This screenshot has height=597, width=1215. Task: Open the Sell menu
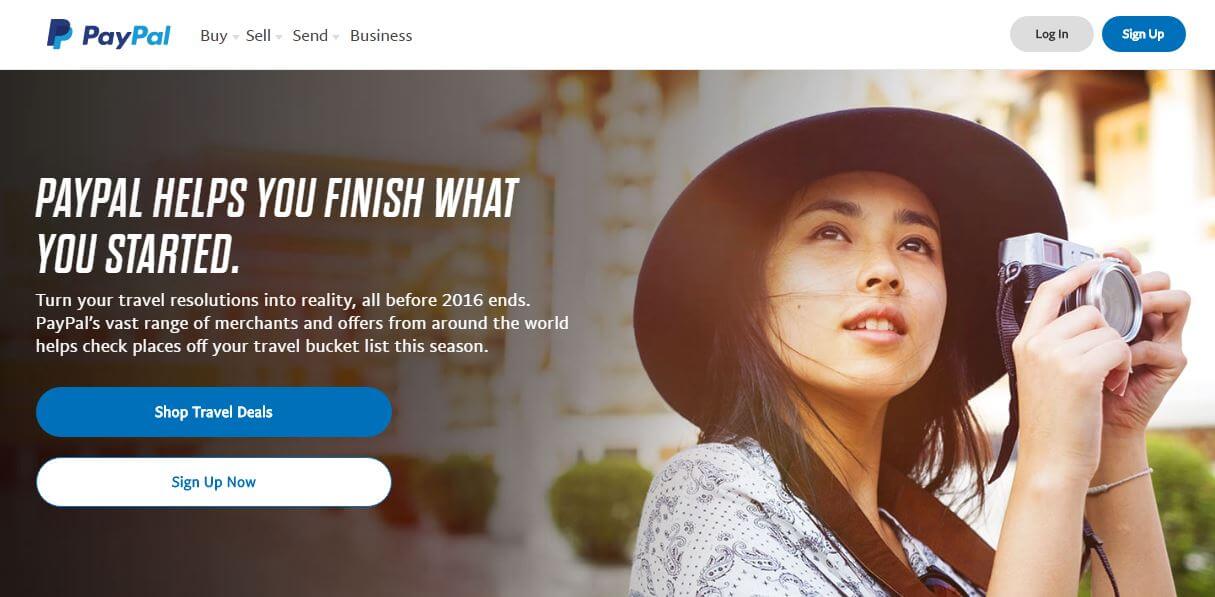coord(258,35)
